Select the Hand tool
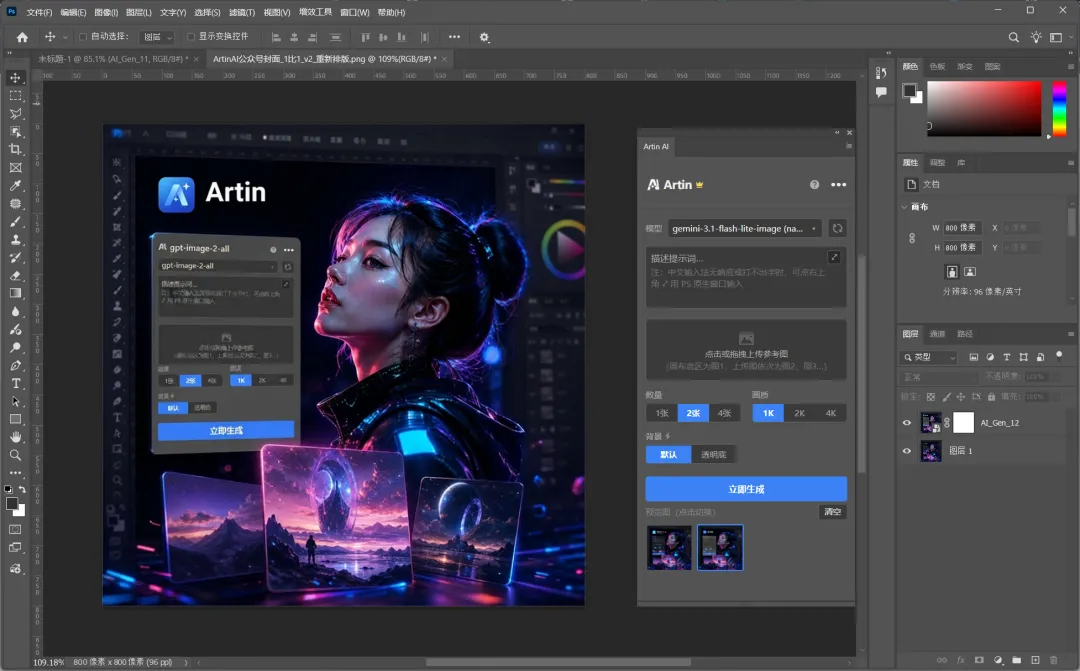This screenshot has height=671, width=1080. [x=15, y=437]
